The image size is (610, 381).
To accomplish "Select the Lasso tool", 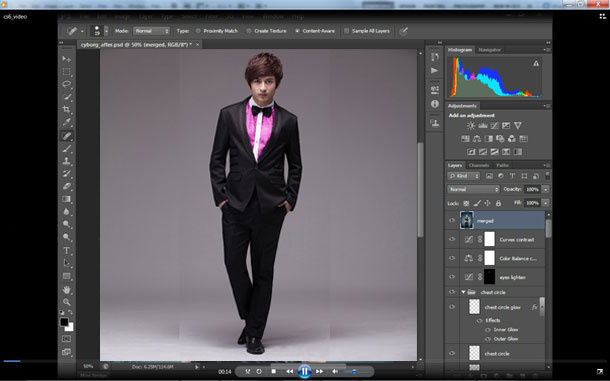I will click(x=67, y=84).
